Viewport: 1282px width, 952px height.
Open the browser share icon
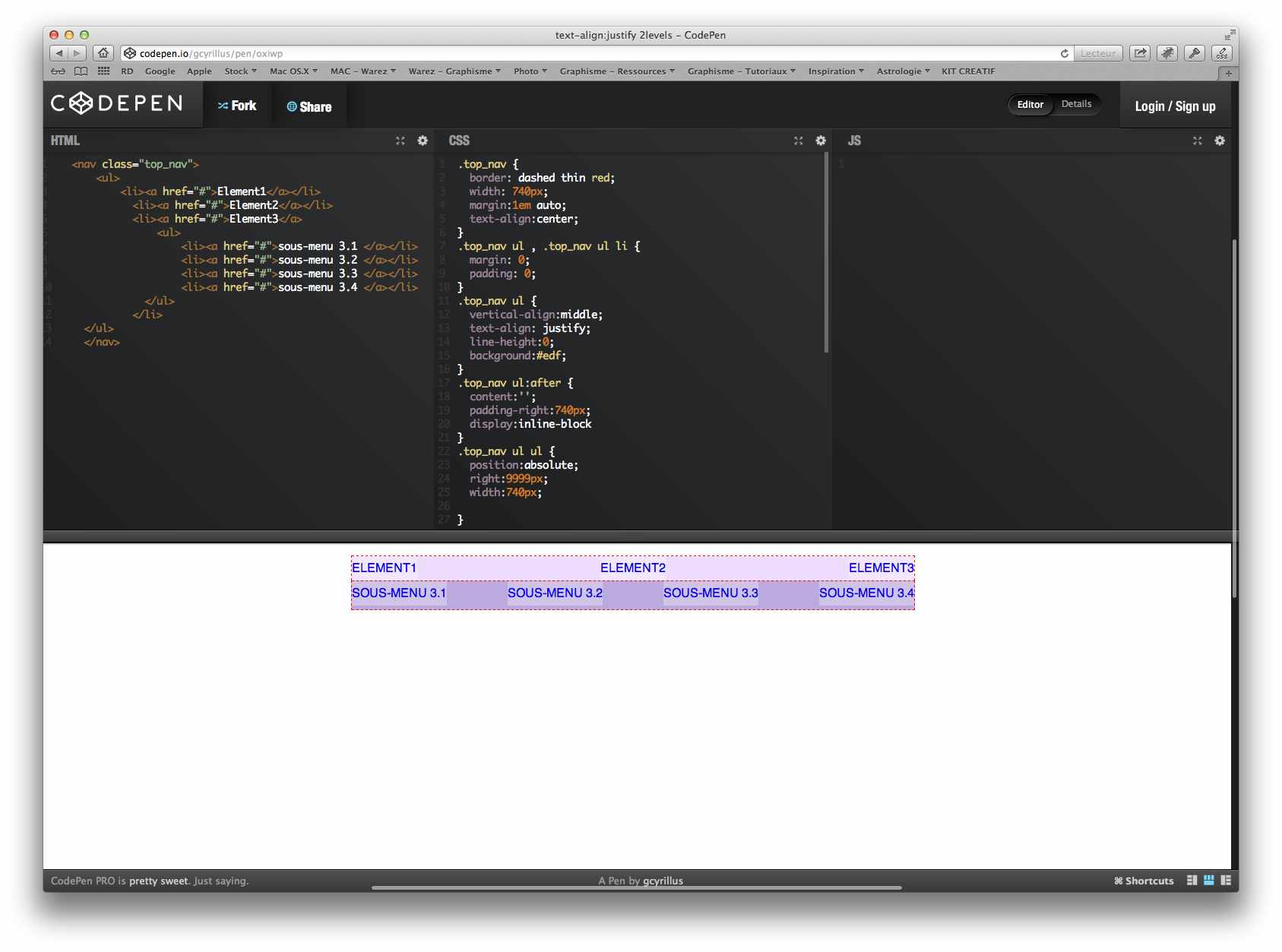click(1140, 53)
